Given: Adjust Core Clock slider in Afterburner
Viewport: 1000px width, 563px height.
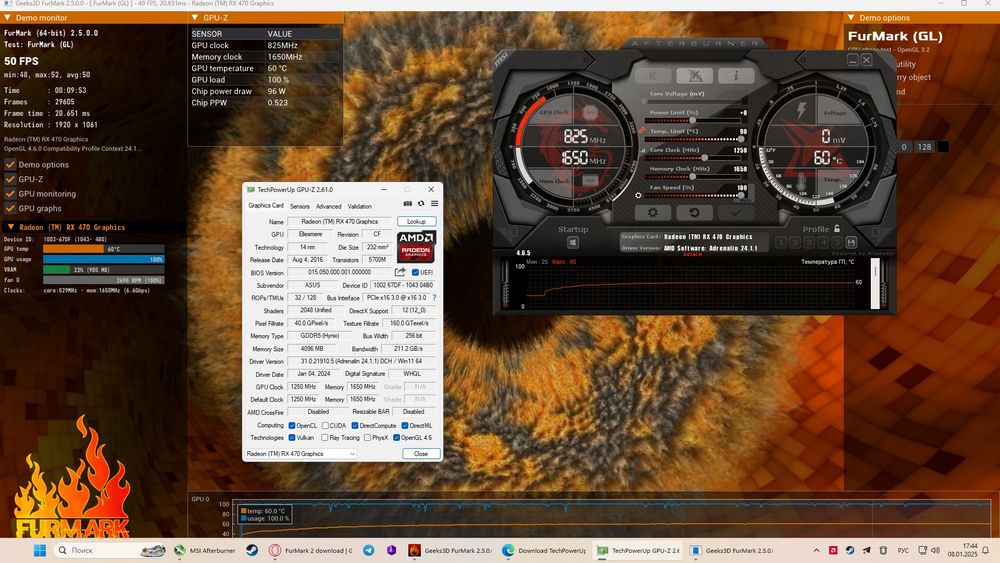Looking at the screenshot, I should click(693, 157).
